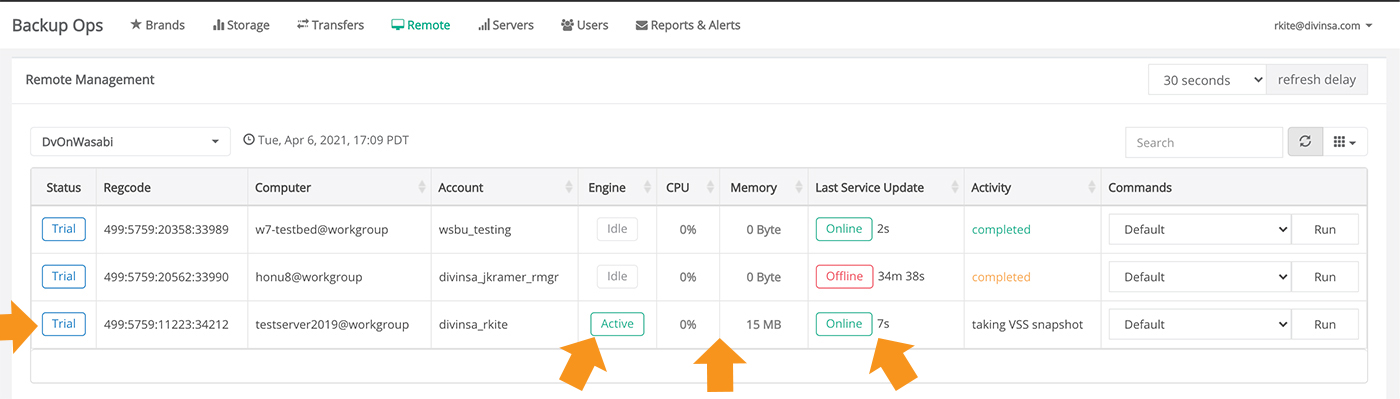Open the Servers section
The image size is (1400, 399).
pos(506,25)
